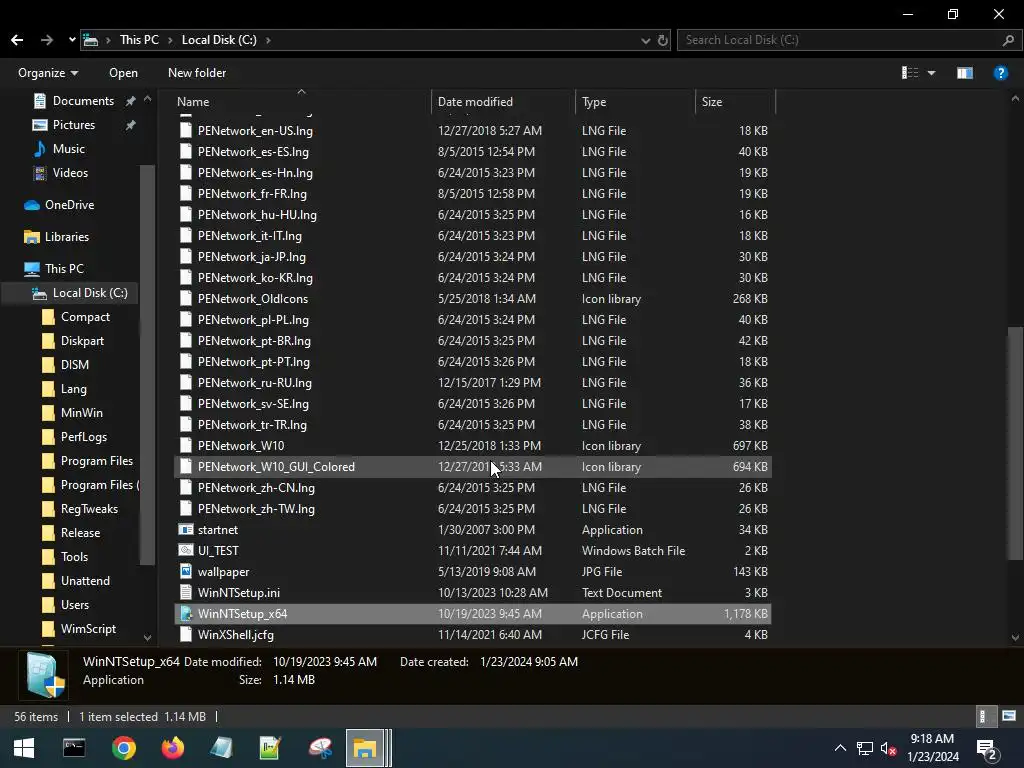Click the search magnifier icon
The height and width of the screenshot is (768, 1024).
pyautogui.click(x=1008, y=40)
